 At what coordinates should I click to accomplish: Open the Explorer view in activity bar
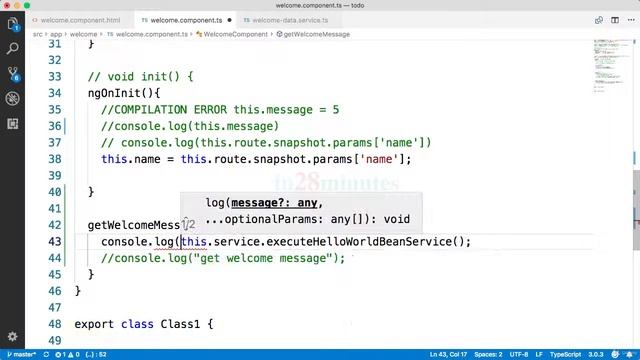(x=12, y=24)
